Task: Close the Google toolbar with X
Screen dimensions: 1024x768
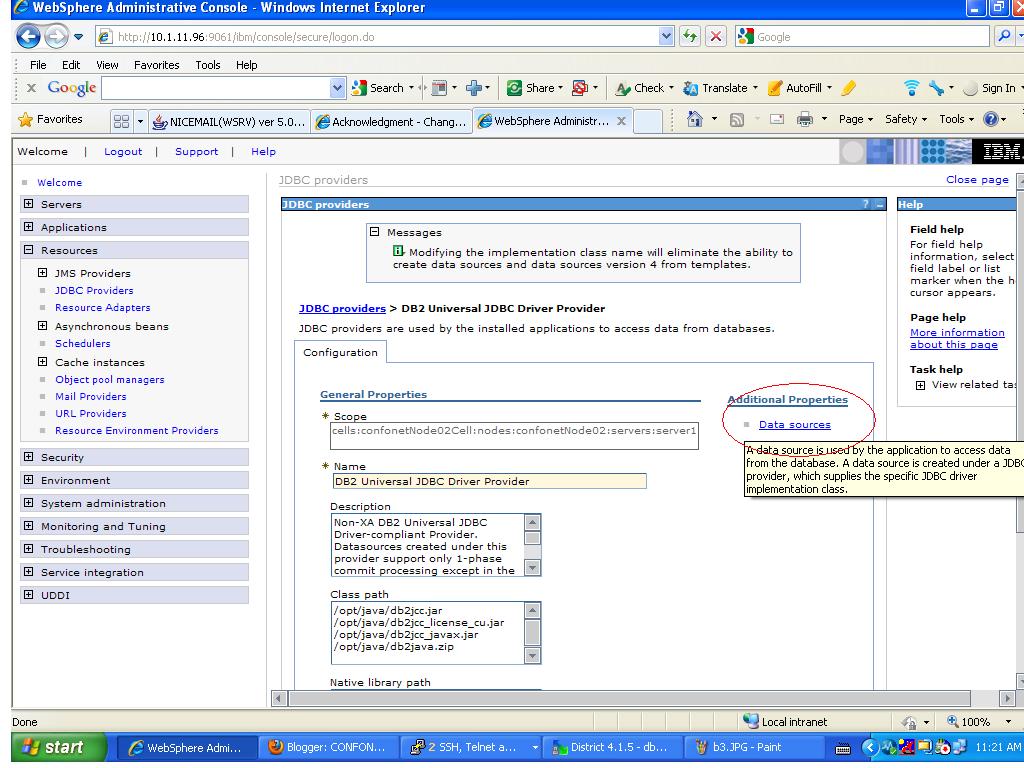Action: pyautogui.click(x=31, y=88)
